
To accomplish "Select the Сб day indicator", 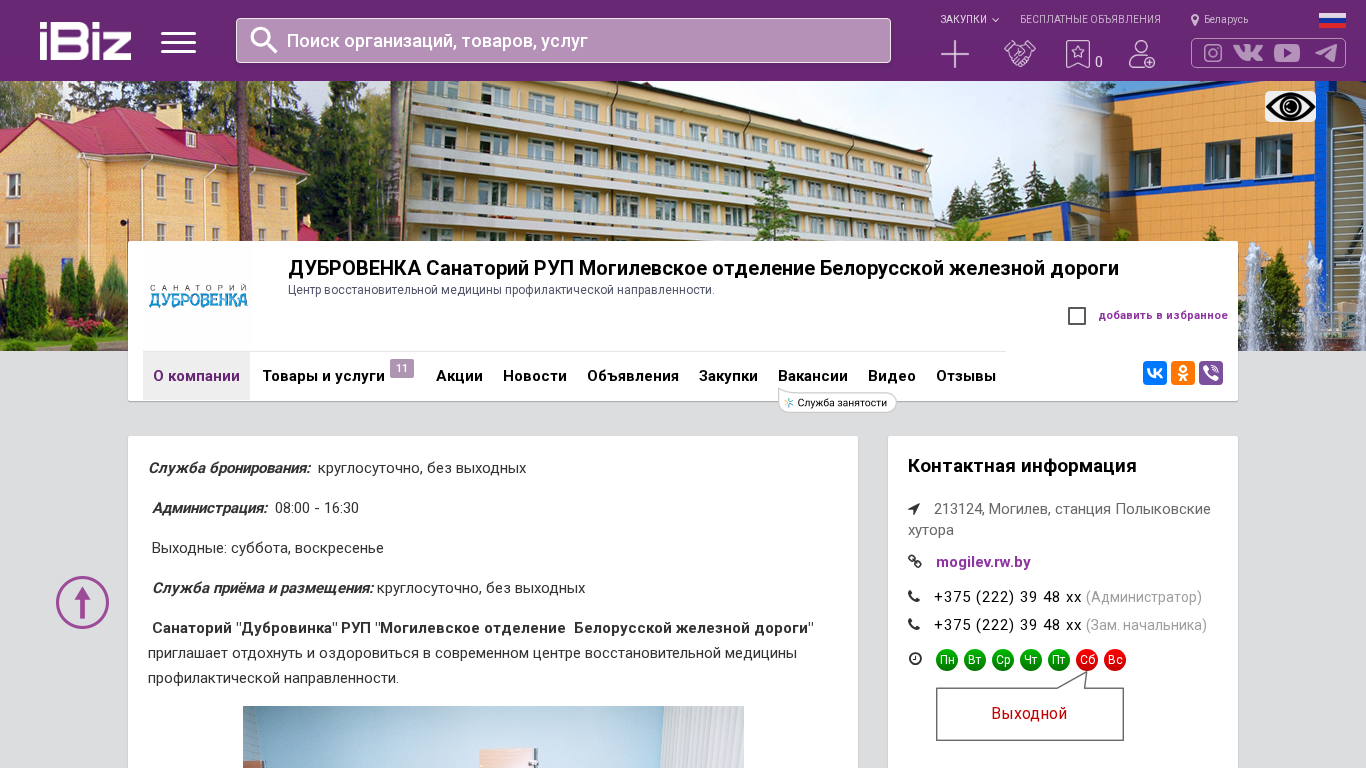I will click(1087, 660).
